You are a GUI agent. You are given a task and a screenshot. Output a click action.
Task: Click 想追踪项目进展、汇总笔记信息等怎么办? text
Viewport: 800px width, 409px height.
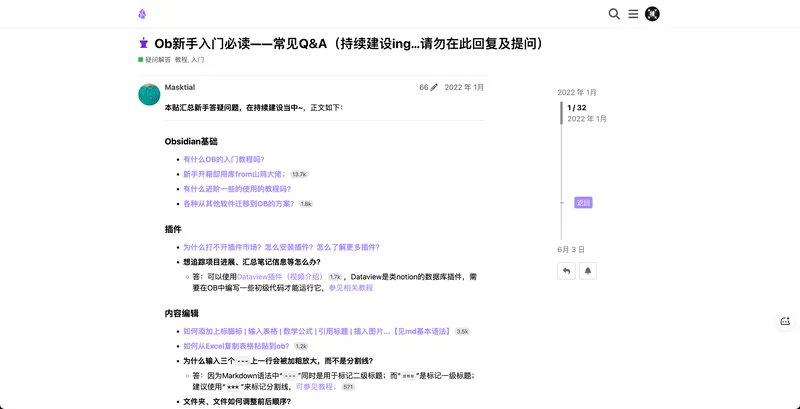252,262
